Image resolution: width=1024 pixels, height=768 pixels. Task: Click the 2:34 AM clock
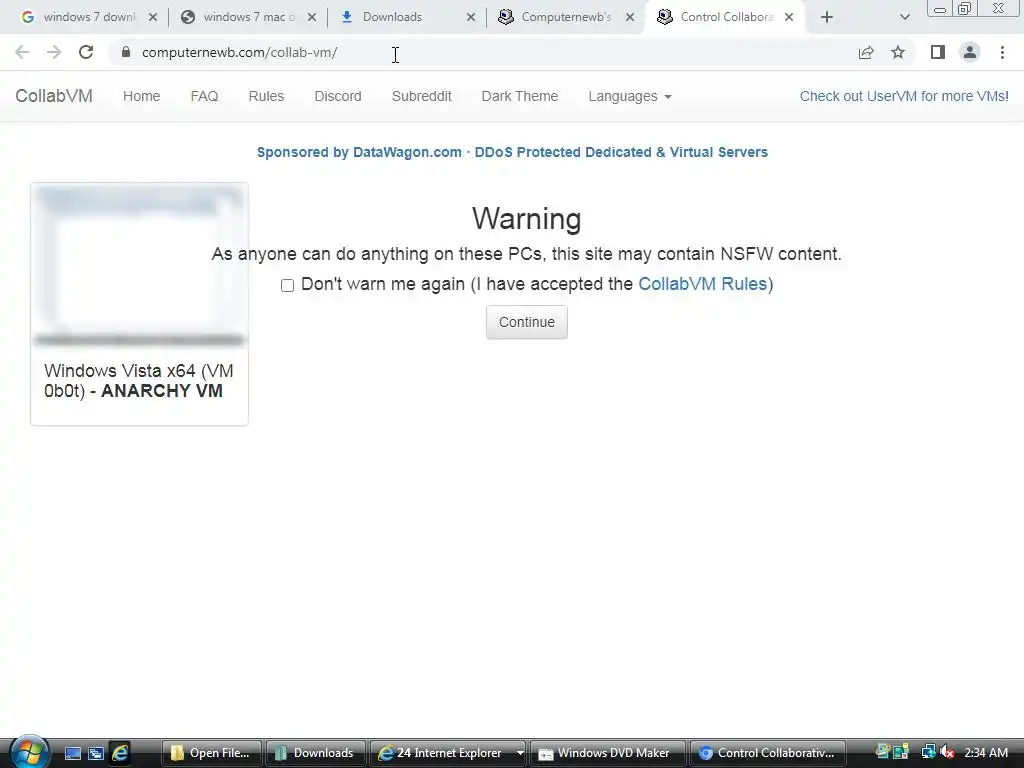[986, 753]
